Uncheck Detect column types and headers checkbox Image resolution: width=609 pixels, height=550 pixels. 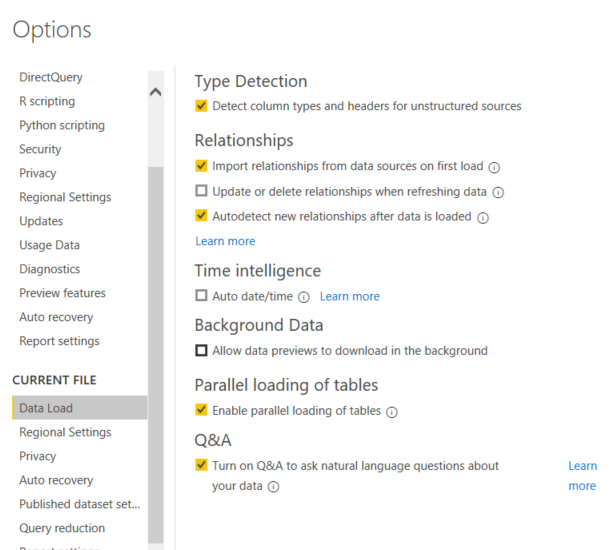point(201,106)
